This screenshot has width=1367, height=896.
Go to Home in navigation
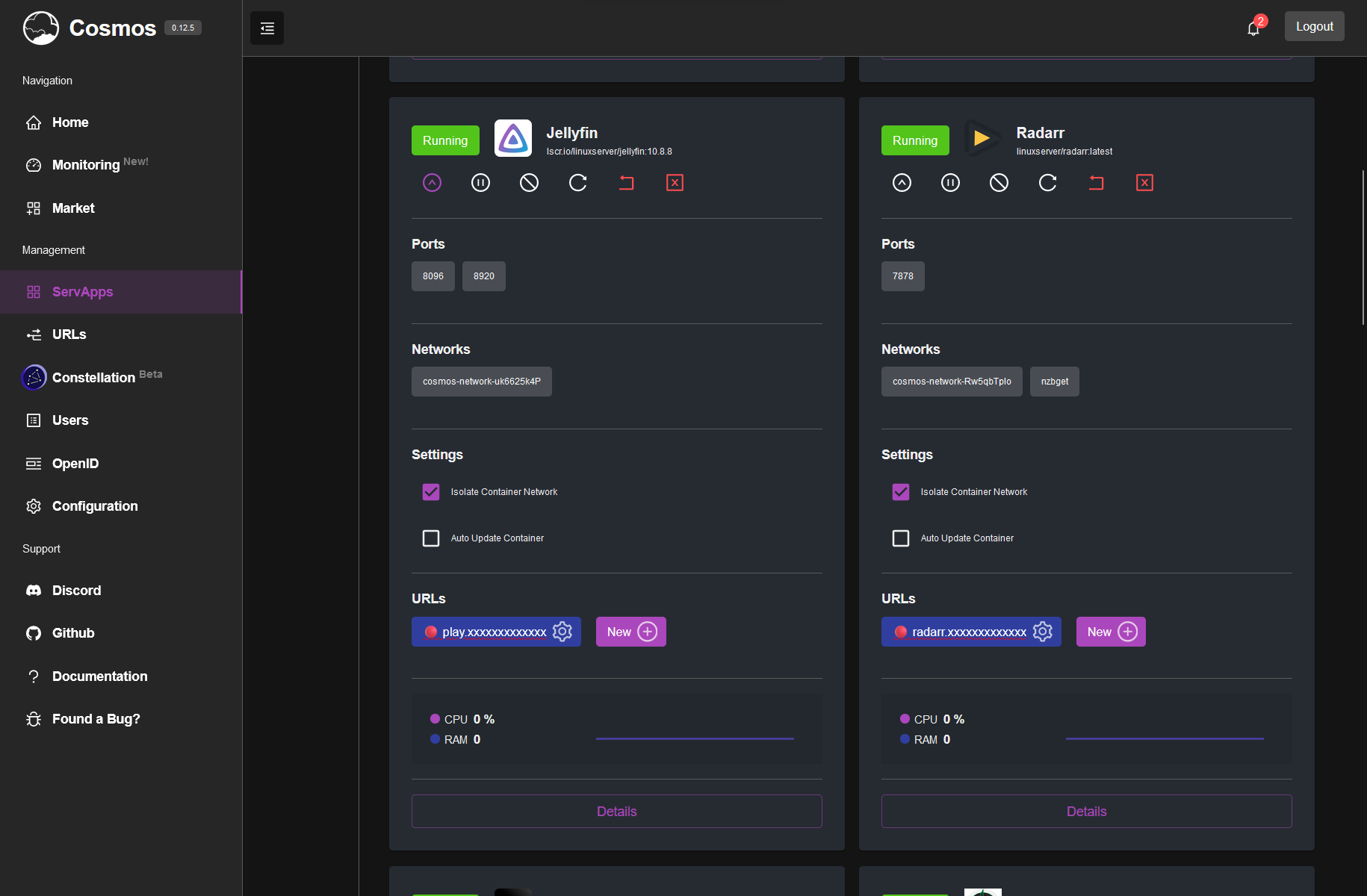pyautogui.click(x=121, y=122)
